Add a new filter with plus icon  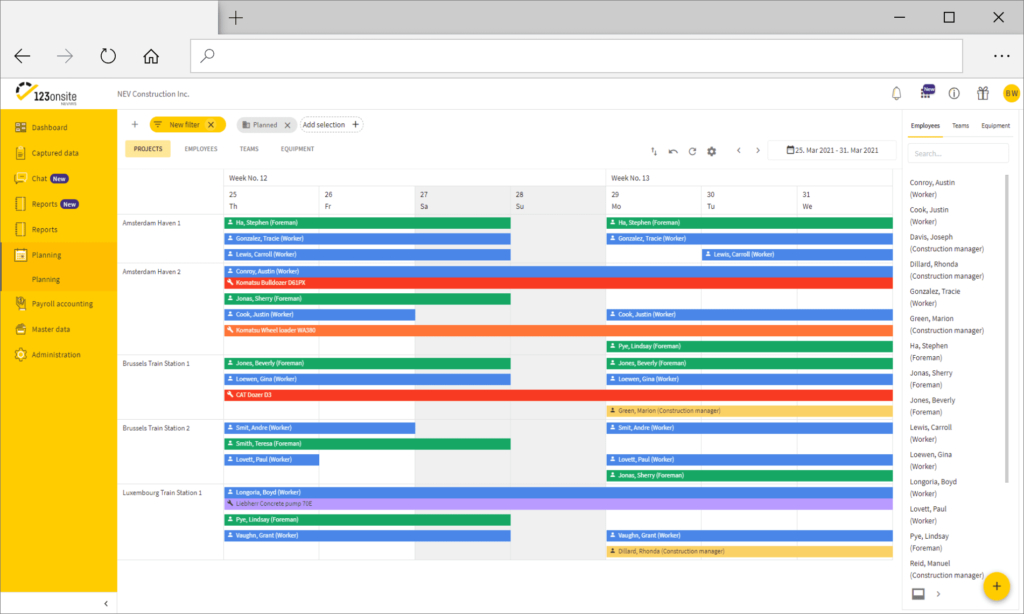[x=135, y=124]
